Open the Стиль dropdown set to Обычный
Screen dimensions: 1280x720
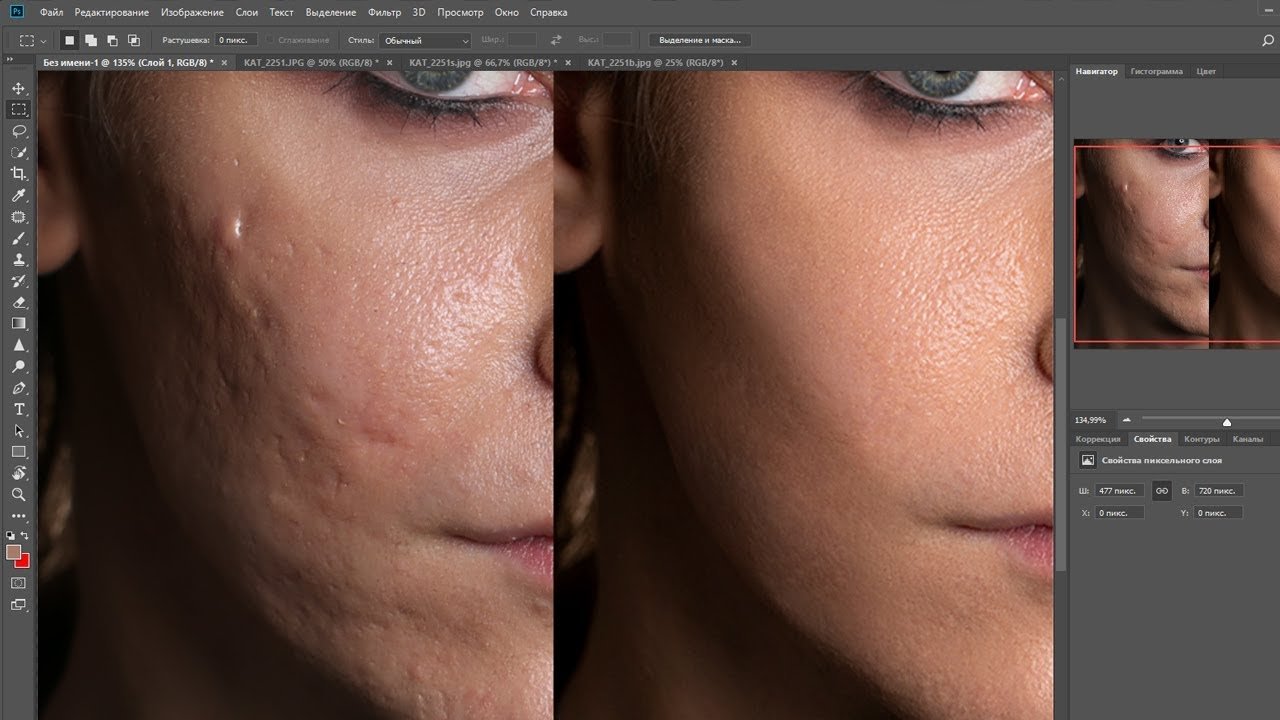click(424, 41)
